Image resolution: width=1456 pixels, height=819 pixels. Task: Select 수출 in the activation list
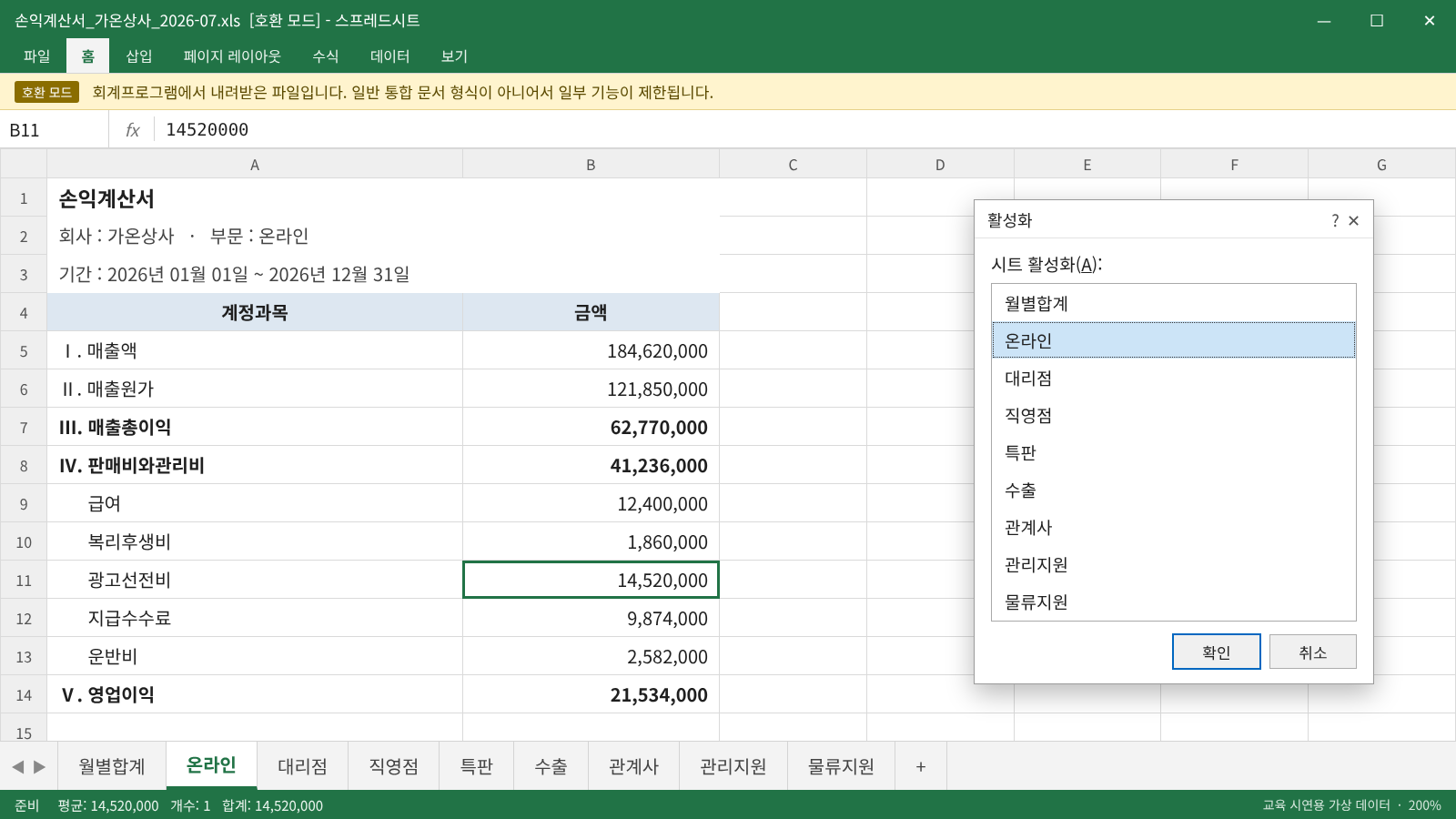point(1173,490)
